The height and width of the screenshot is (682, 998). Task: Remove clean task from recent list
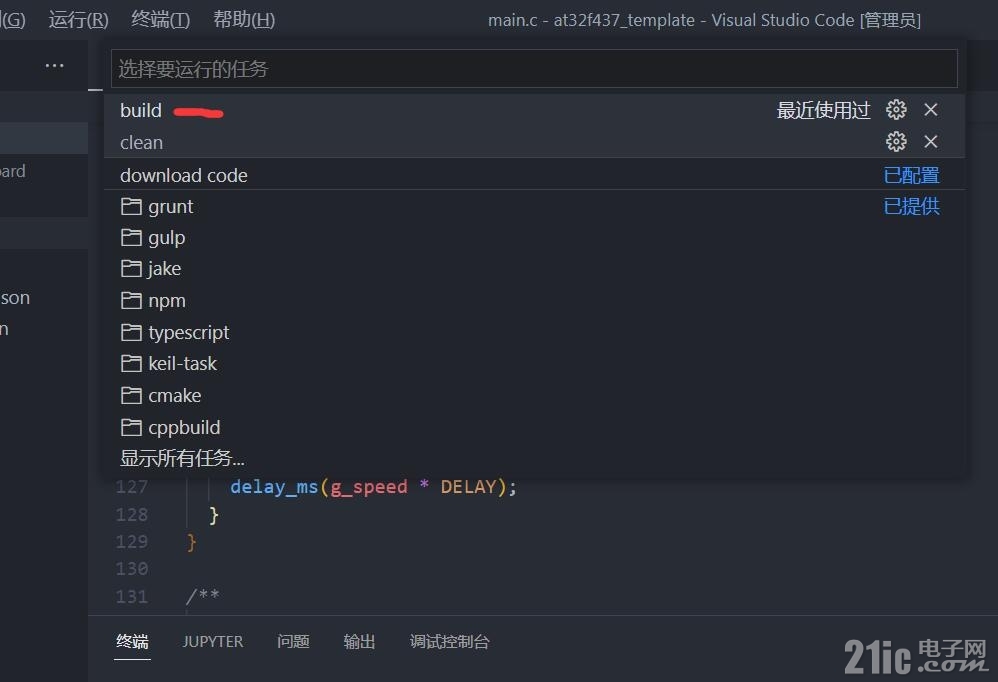(x=931, y=142)
